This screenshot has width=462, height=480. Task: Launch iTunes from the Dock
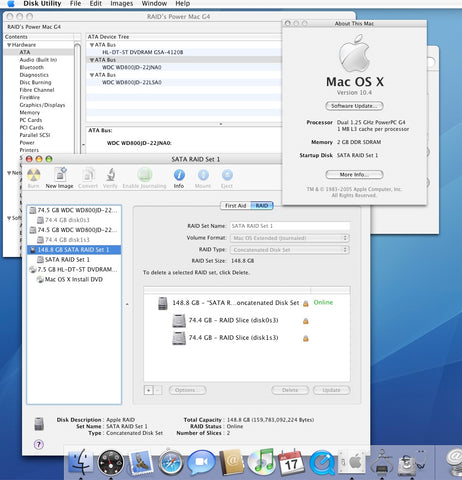click(x=262, y=462)
